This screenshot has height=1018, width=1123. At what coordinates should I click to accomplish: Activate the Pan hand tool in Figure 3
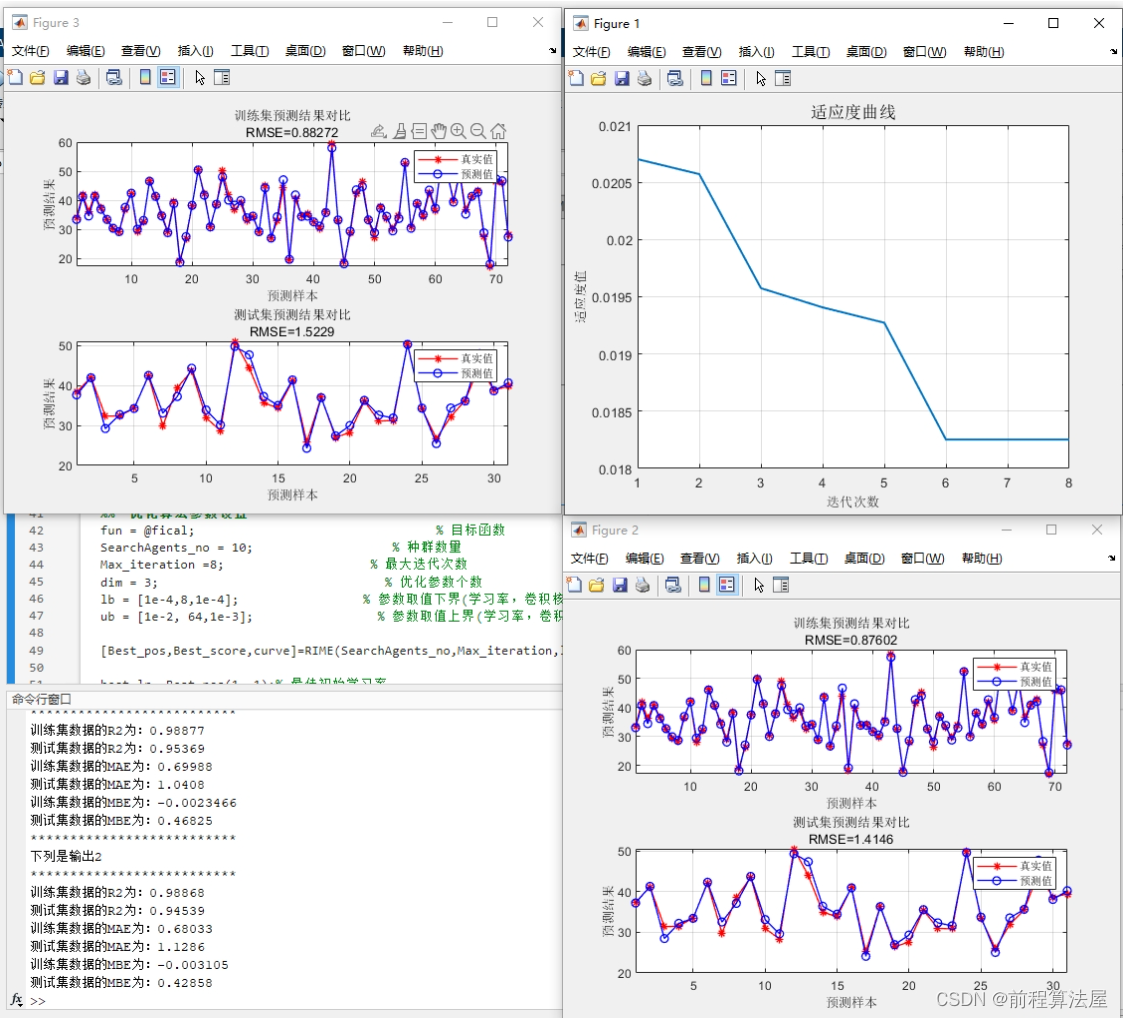438,130
